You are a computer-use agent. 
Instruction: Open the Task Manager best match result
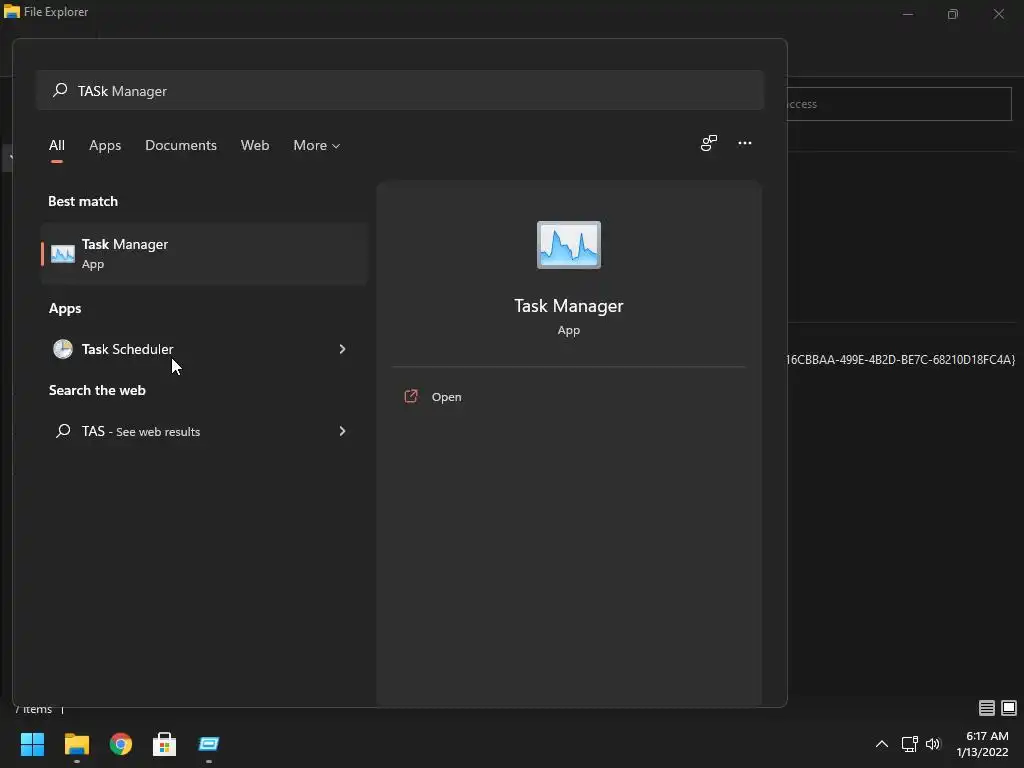click(x=204, y=253)
